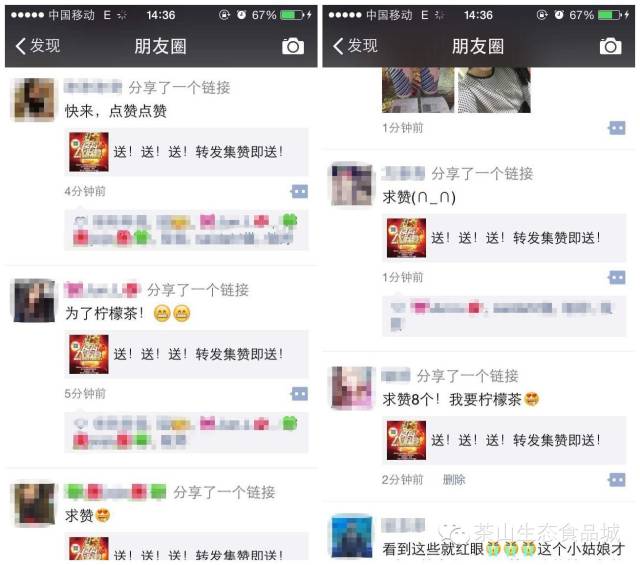Tap the camera icon in left screen header
640x565 pixels.
click(x=293, y=46)
